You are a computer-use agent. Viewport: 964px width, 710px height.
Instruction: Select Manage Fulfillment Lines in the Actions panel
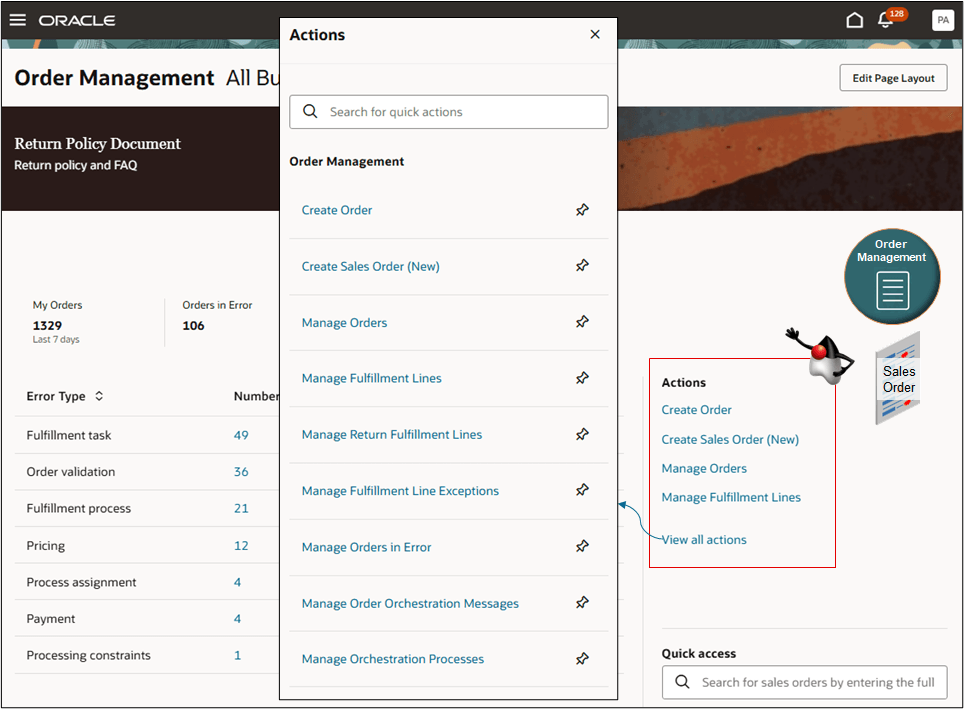tap(371, 378)
